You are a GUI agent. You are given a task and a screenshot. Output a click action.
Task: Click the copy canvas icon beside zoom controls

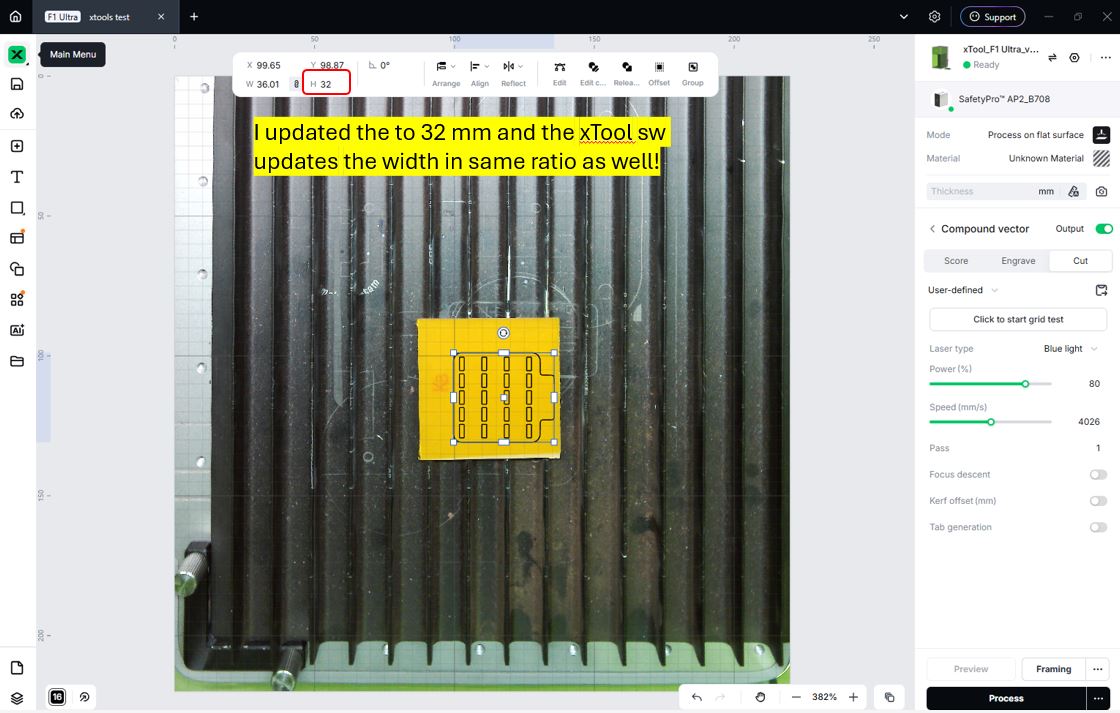[889, 697]
